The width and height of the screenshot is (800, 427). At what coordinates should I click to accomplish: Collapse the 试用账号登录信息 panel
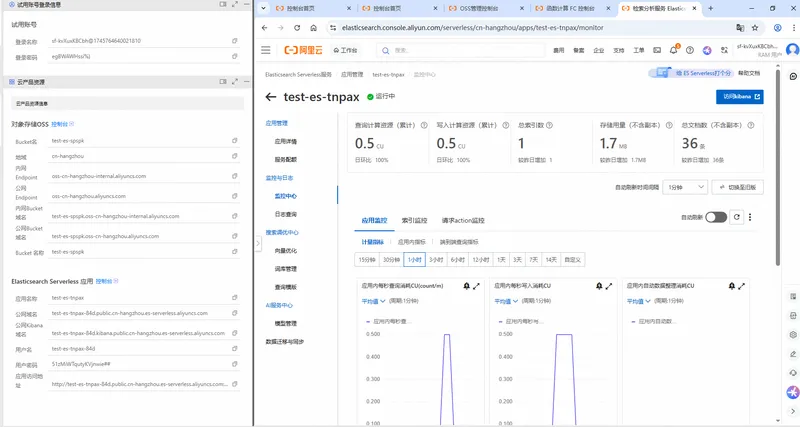246,4
